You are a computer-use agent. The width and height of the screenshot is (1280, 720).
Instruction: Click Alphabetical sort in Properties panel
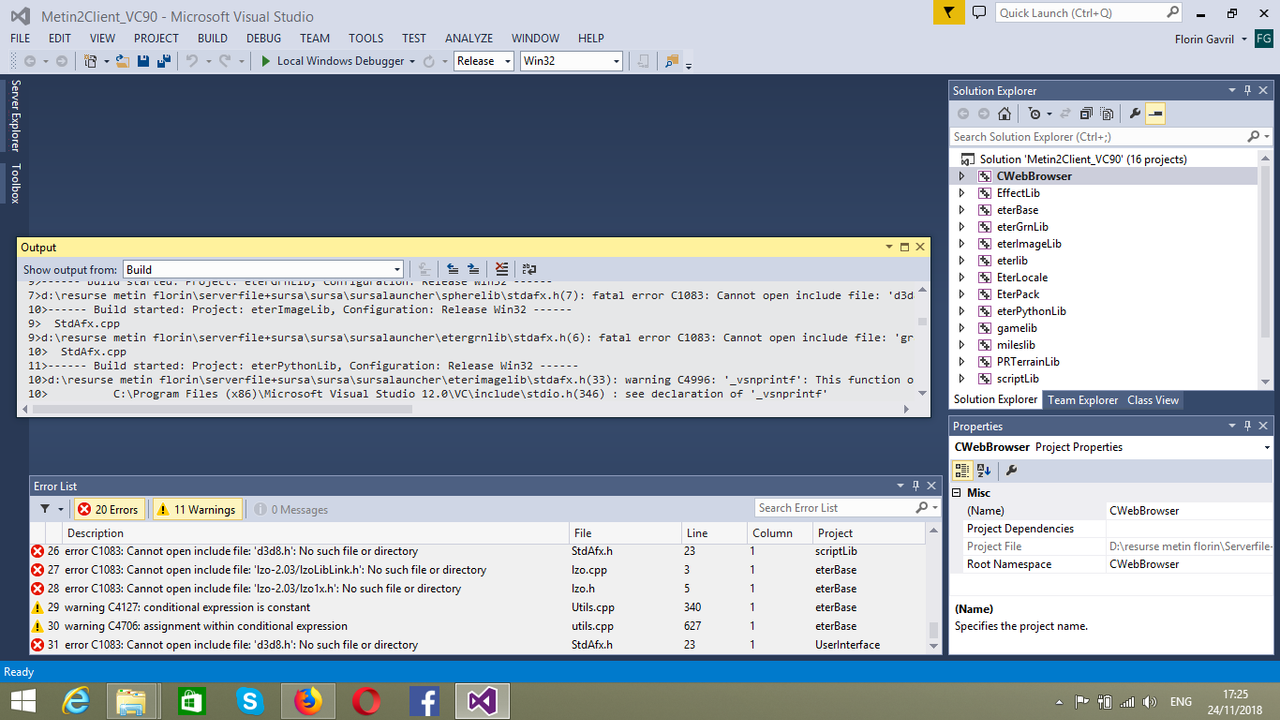pyautogui.click(x=983, y=470)
